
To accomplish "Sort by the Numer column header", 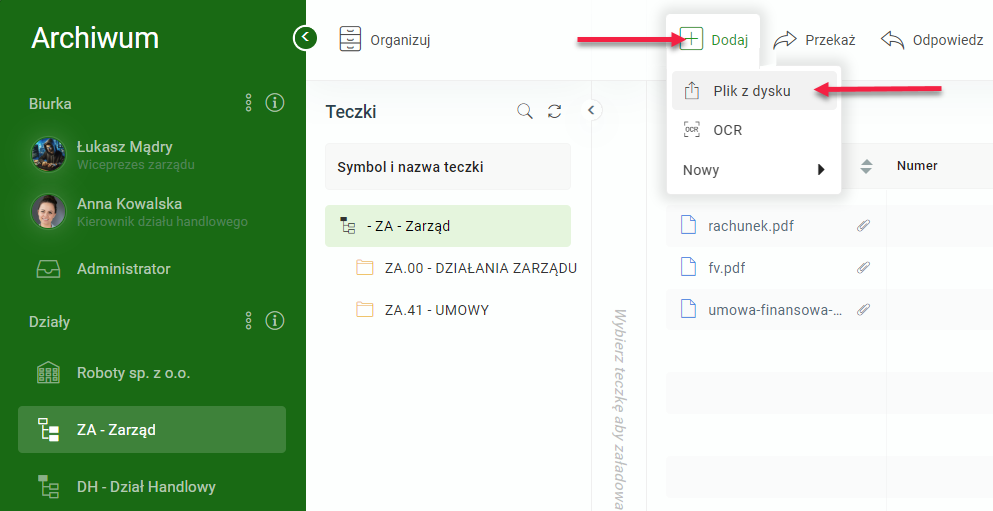I will 917,166.
